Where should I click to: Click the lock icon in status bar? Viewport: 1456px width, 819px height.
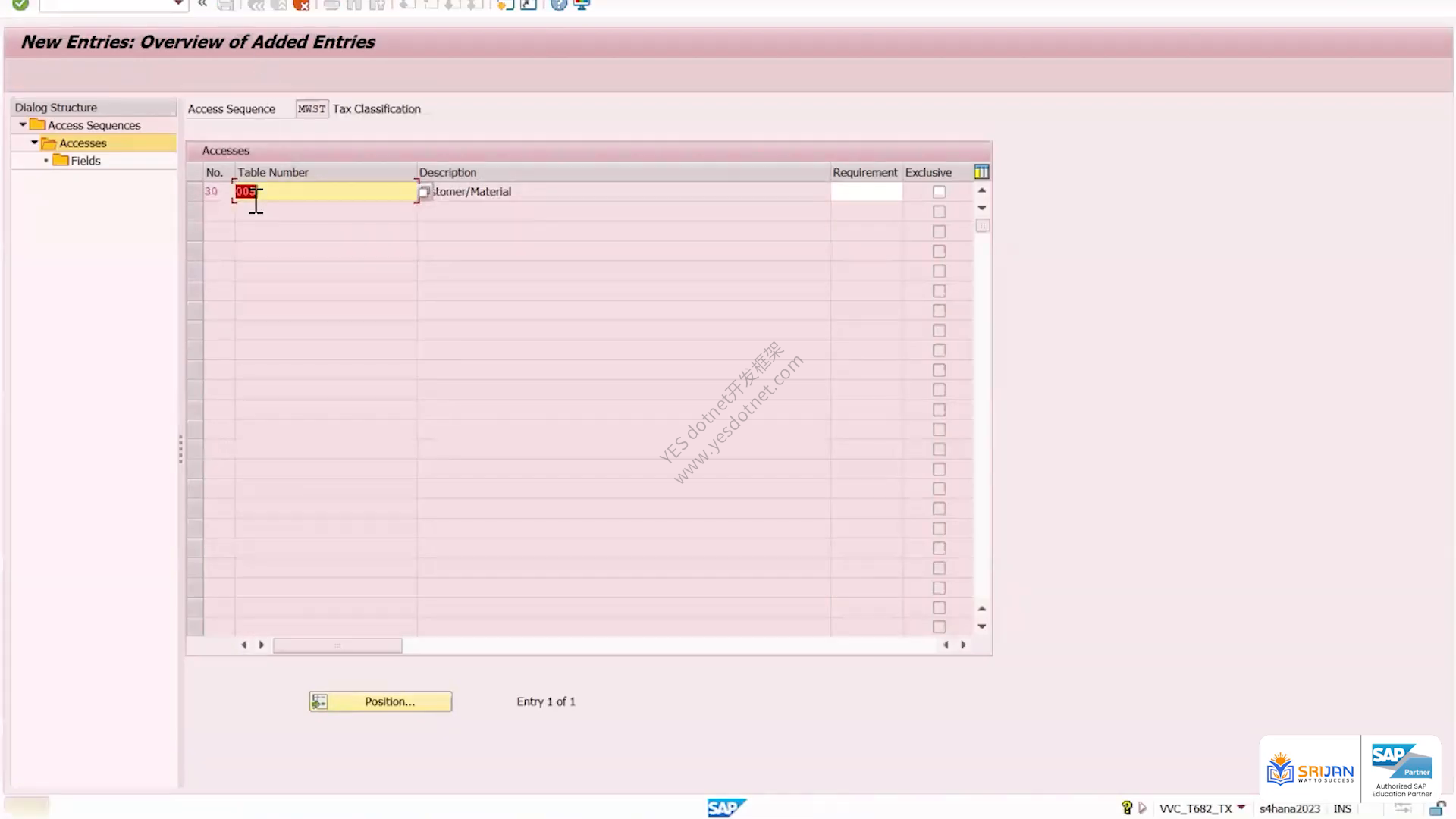click(1437, 808)
